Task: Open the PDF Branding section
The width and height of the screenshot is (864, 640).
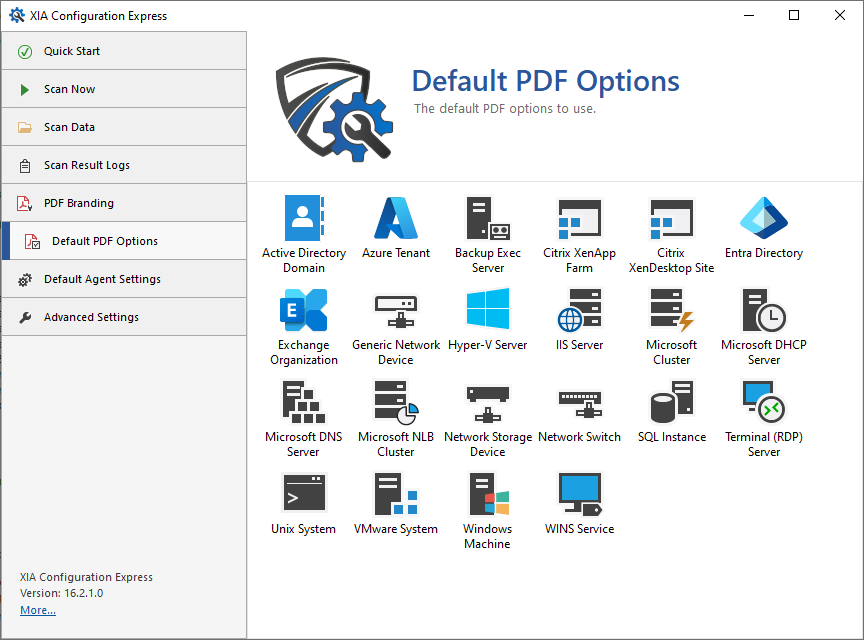Action: [x=124, y=203]
